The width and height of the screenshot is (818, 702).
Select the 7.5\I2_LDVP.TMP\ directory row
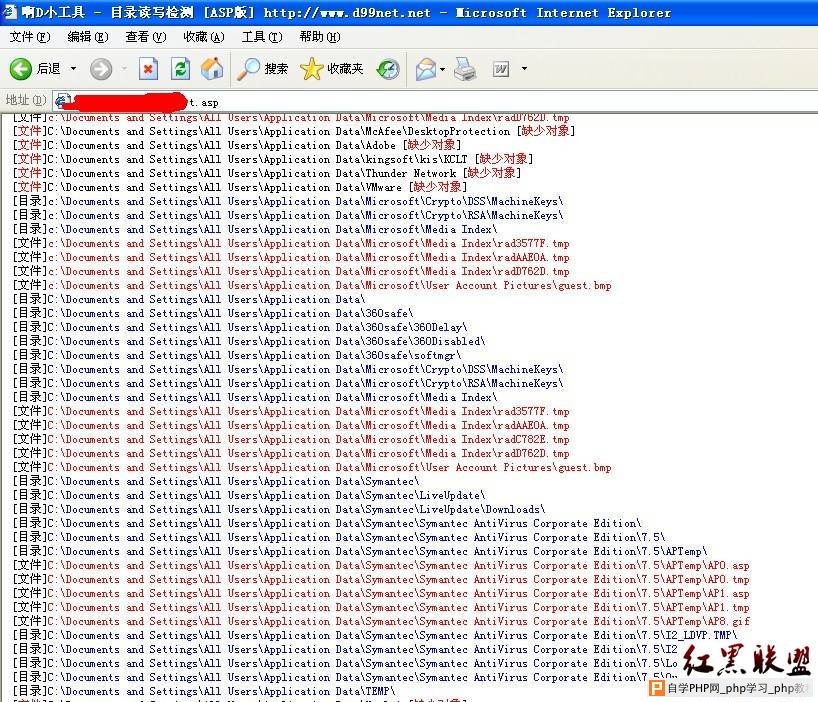point(375,636)
